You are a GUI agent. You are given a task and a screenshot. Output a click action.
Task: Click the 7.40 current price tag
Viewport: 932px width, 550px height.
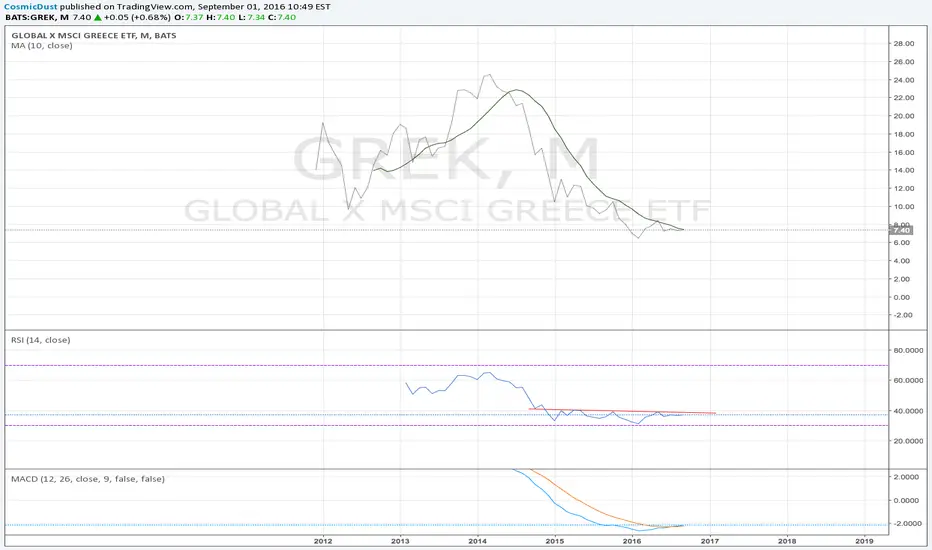click(901, 230)
